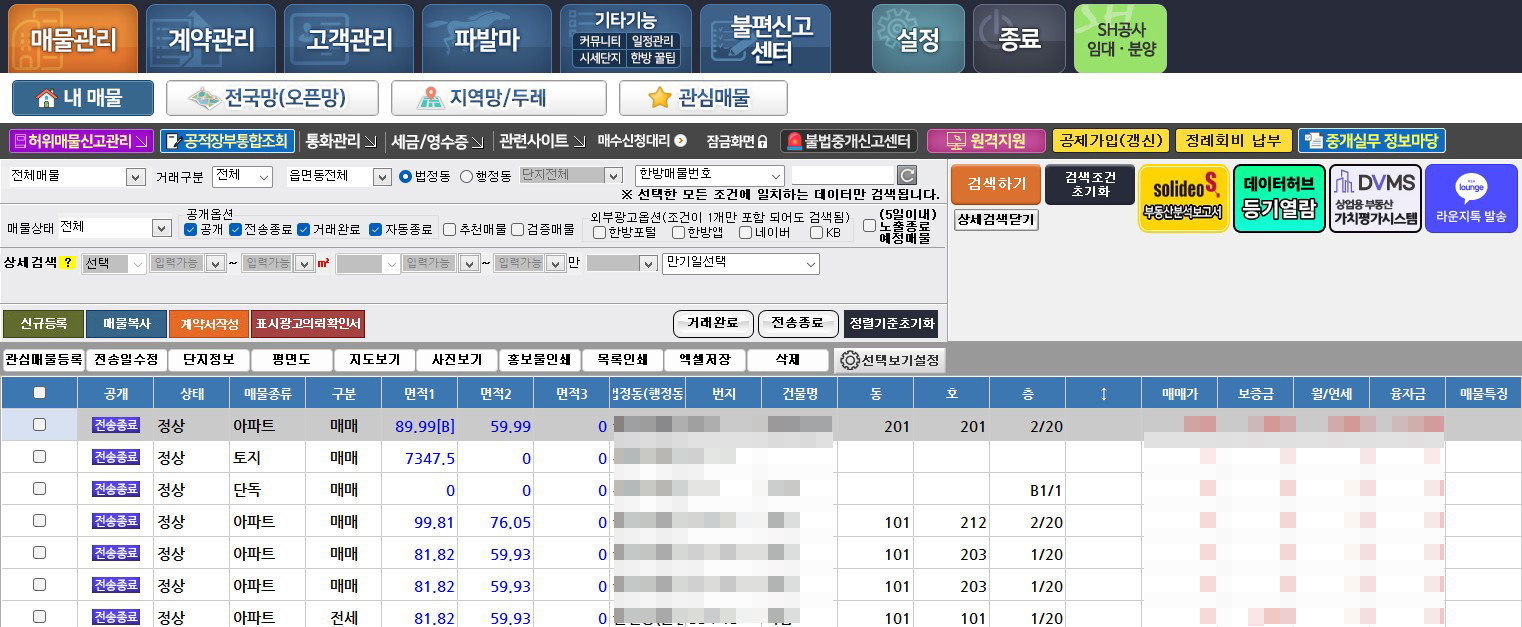This screenshot has width=1522, height=627.
Task: Open solideo 부동산분석보고서
Action: pos(1184,198)
